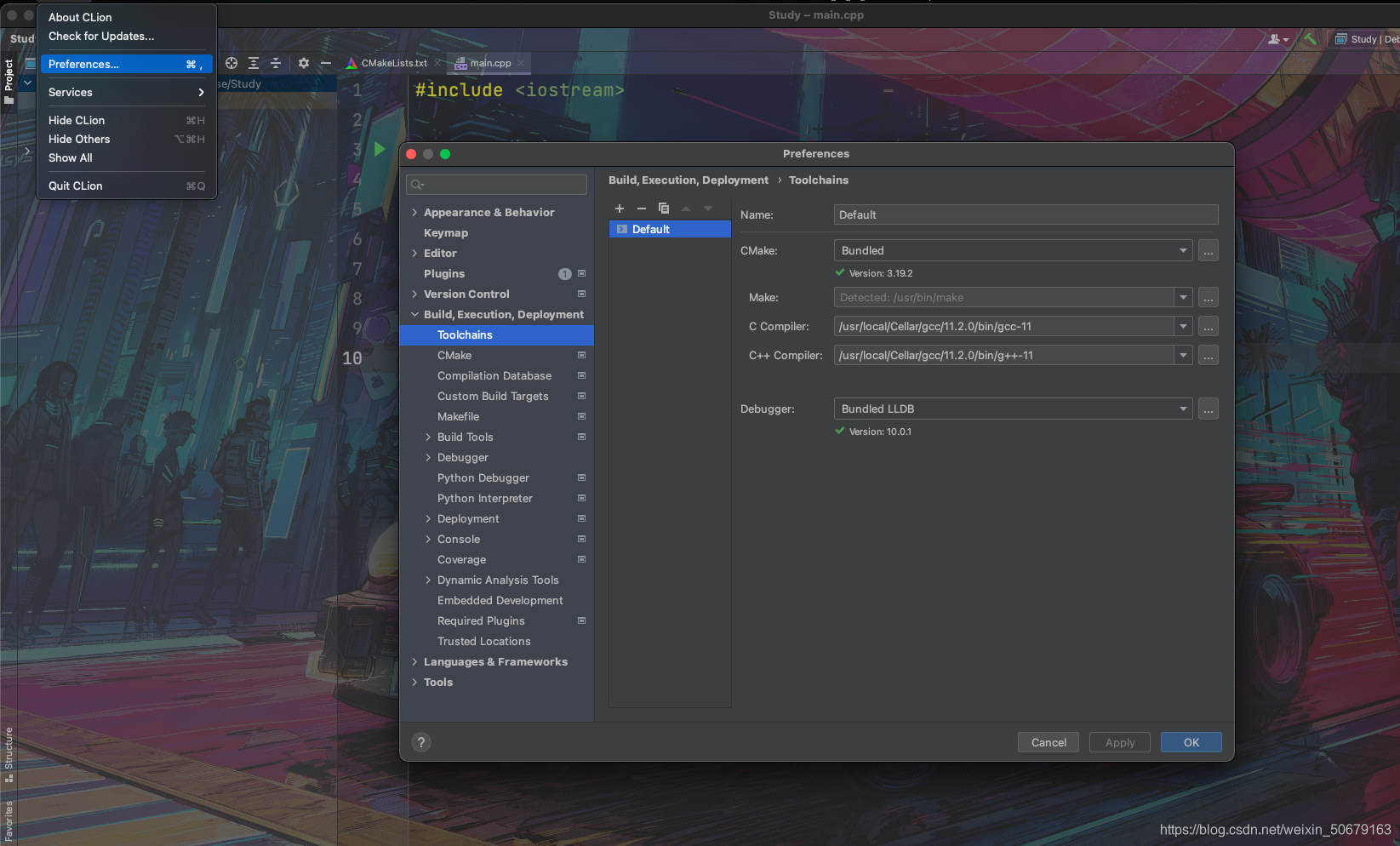The height and width of the screenshot is (846, 1400).
Task: Expand Debugger subsection
Action: pyautogui.click(x=428, y=457)
